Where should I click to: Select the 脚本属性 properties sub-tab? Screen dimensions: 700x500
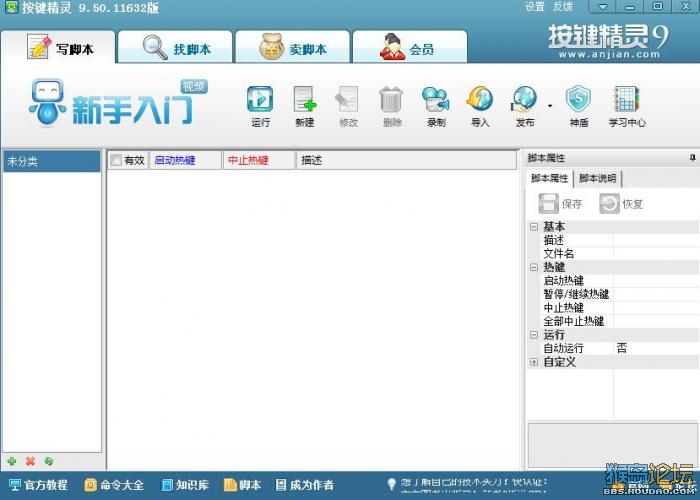pyautogui.click(x=550, y=178)
